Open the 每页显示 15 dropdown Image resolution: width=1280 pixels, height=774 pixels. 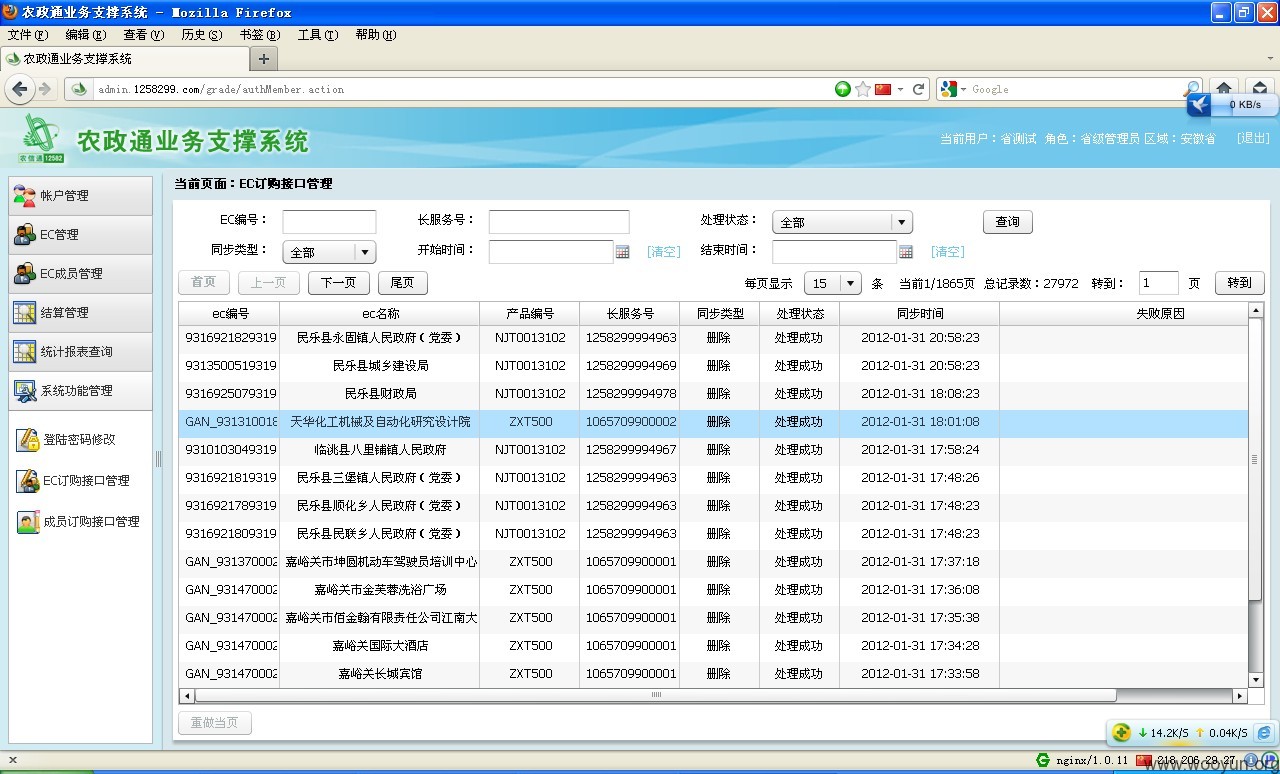833,284
